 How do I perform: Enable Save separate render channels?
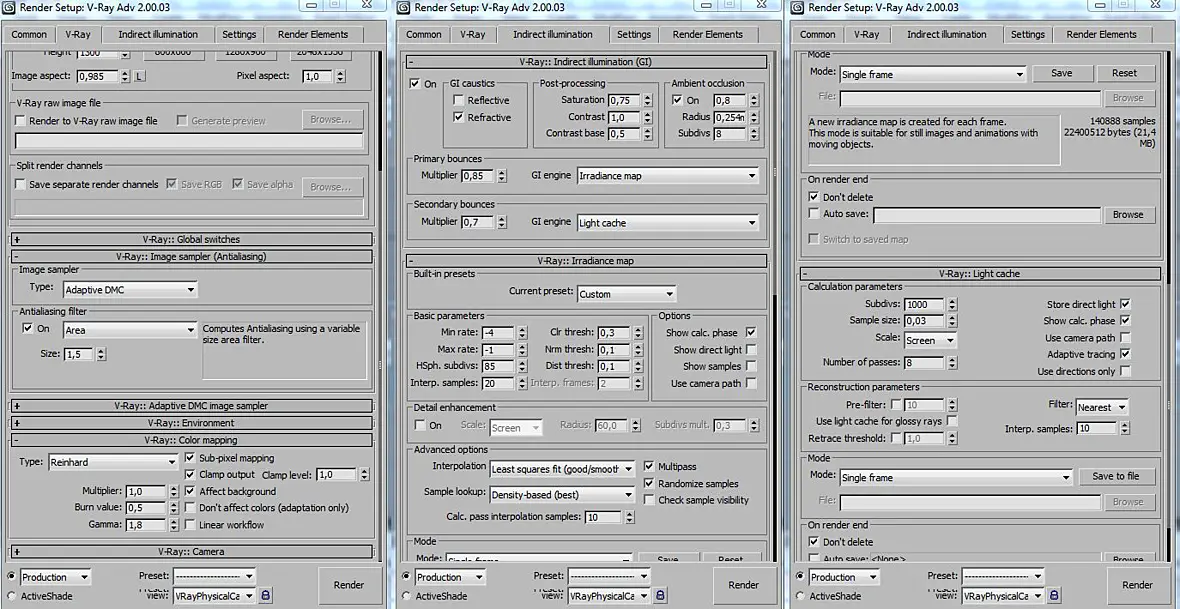tap(20, 184)
